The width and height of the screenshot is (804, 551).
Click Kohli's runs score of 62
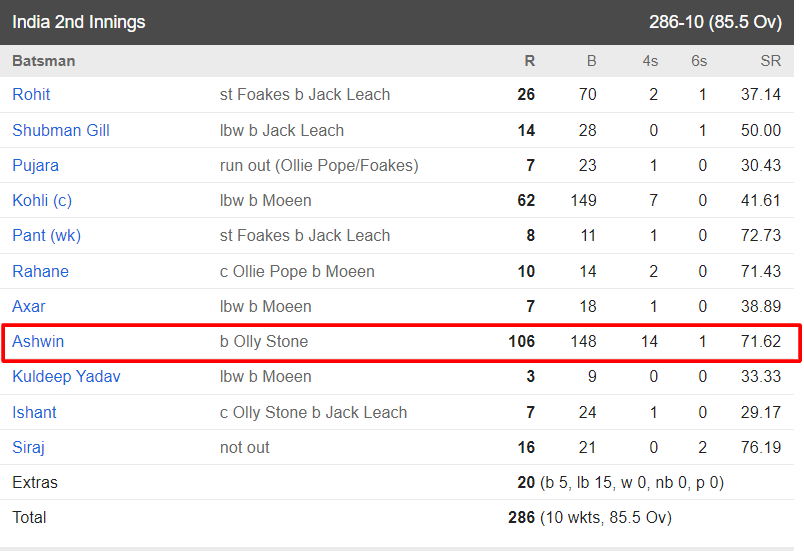pyautogui.click(x=526, y=200)
